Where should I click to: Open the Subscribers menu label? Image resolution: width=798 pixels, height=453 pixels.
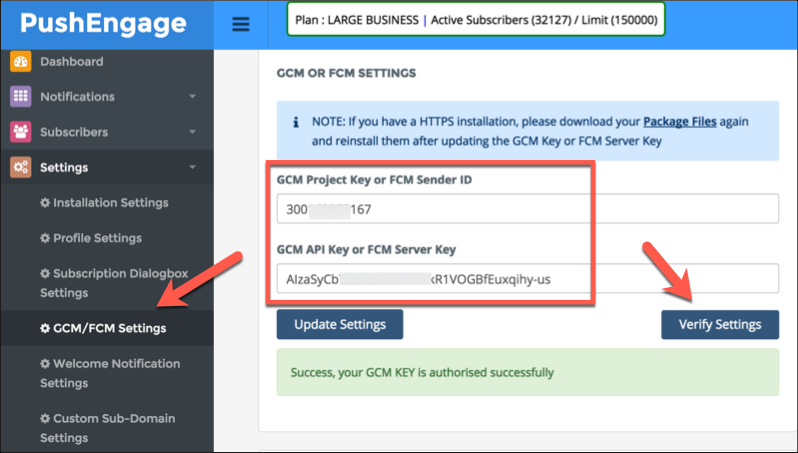[74, 132]
